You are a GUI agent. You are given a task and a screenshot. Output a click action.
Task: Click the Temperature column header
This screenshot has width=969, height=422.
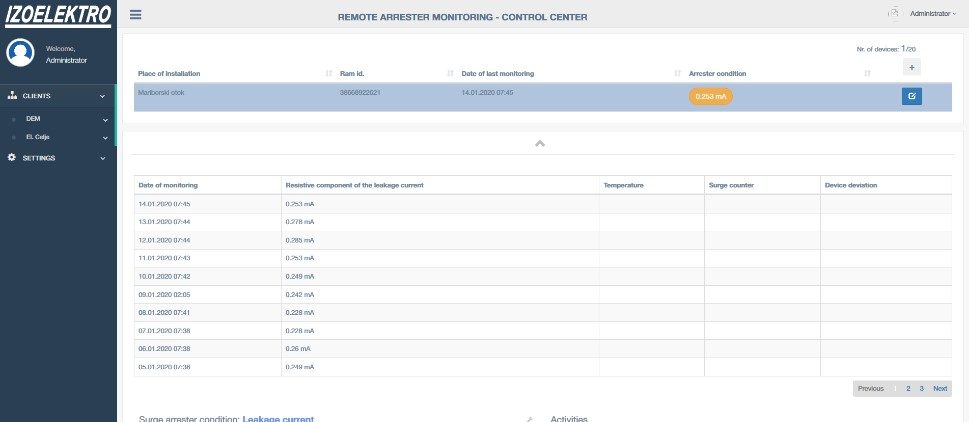(x=651, y=185)
